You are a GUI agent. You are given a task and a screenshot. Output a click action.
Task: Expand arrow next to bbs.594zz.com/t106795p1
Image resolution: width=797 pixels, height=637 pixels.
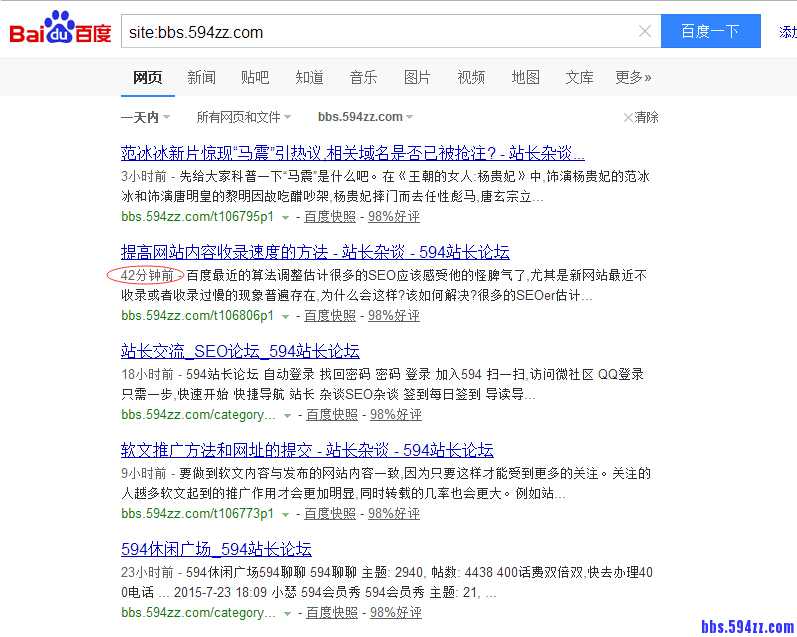coord(286,218)
